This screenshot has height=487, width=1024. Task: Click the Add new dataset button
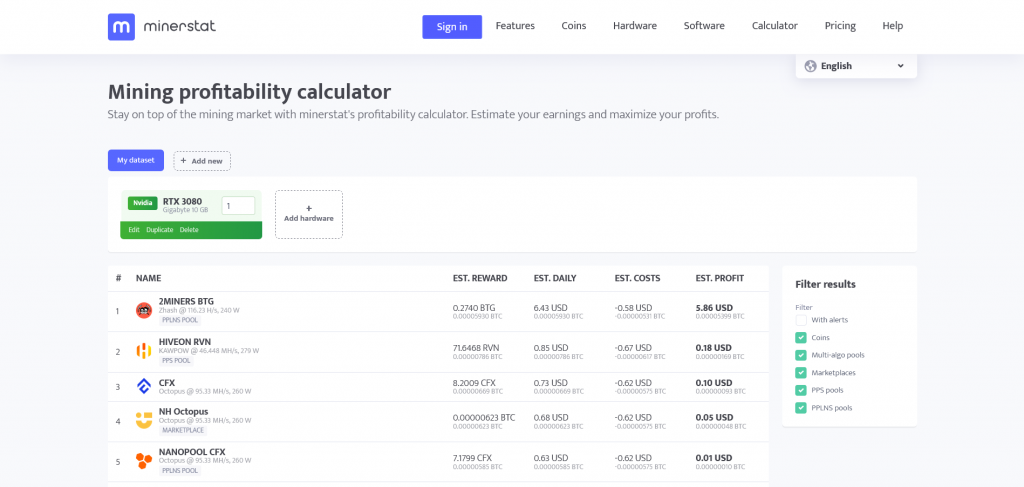(x=202, y=160)
